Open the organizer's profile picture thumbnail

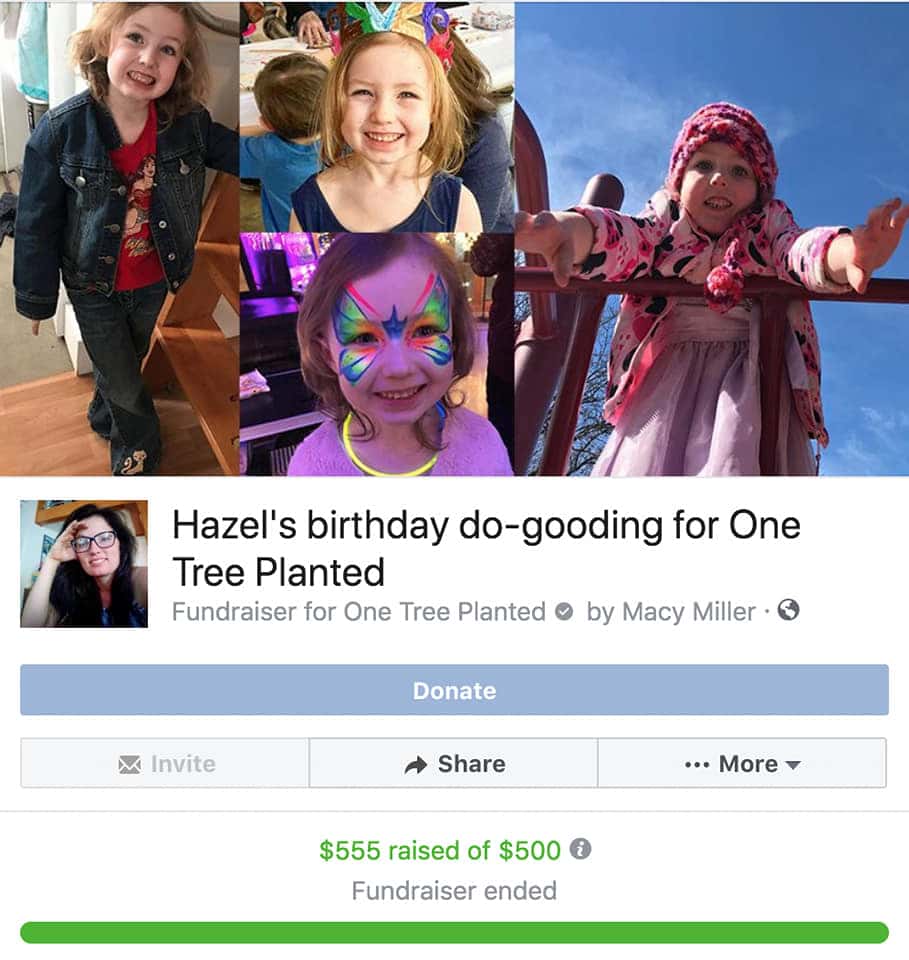coord(84,564)
